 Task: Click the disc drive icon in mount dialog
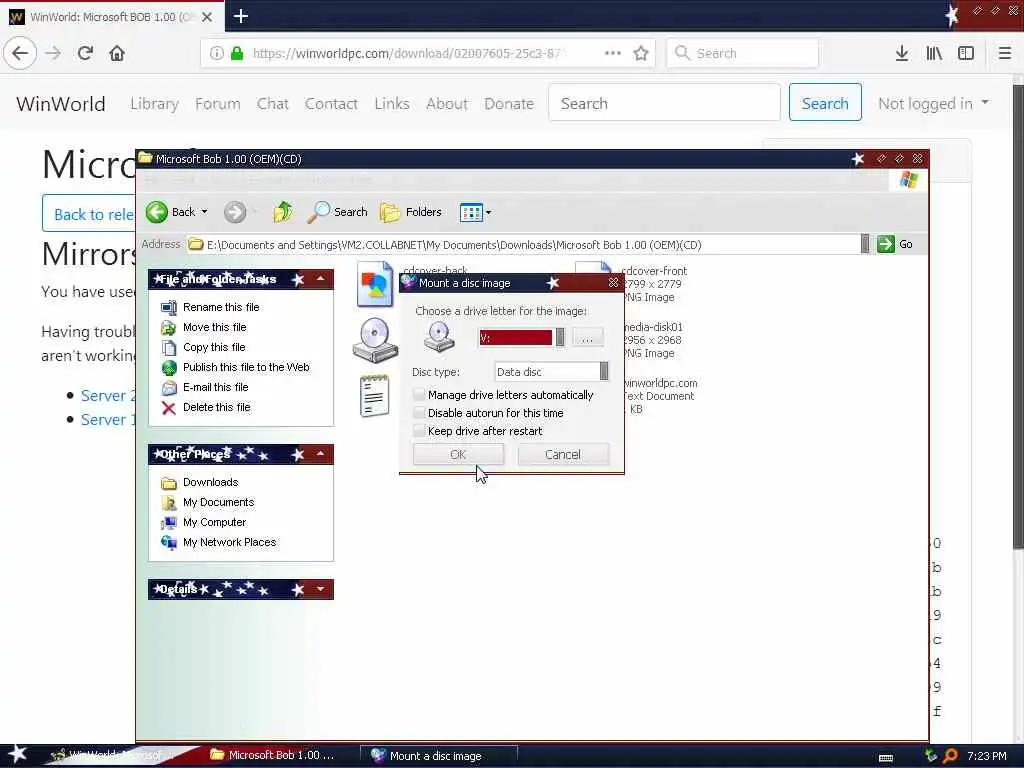(x=439, y=338)
